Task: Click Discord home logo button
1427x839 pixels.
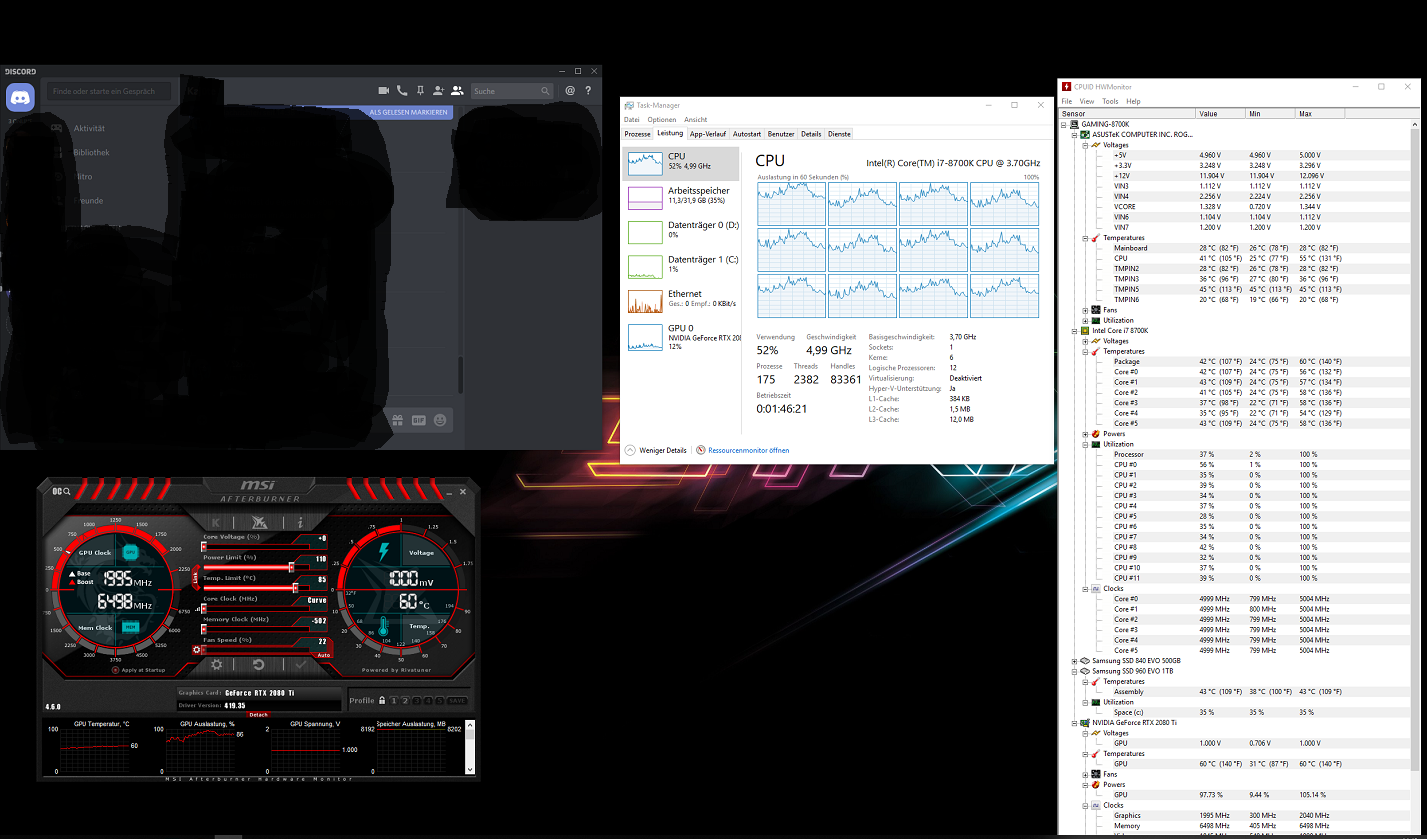Action: [20, 97]
